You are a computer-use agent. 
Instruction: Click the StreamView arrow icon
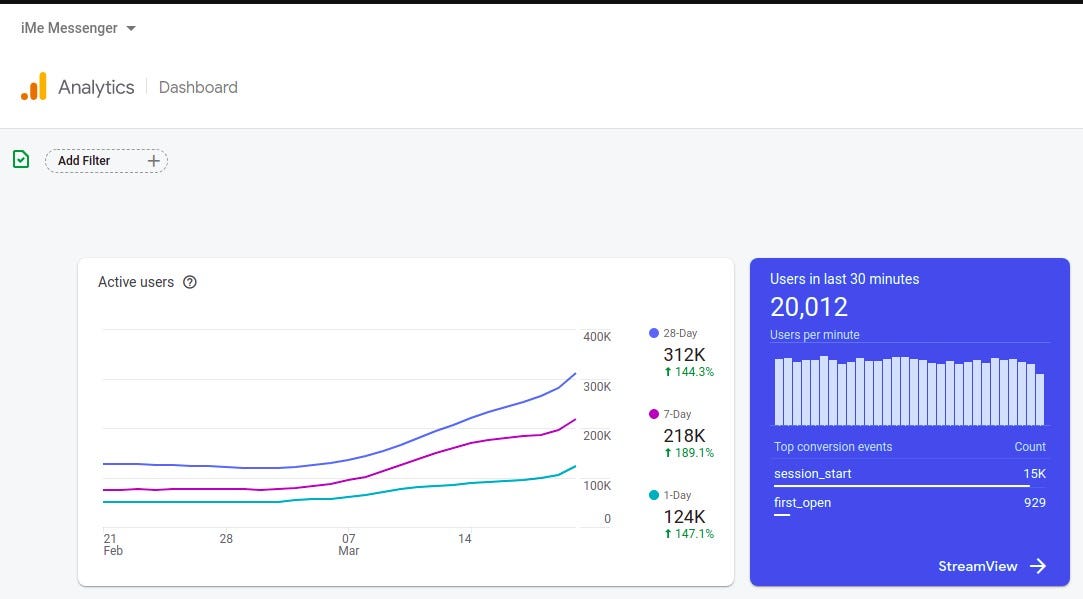(1038, 567)
